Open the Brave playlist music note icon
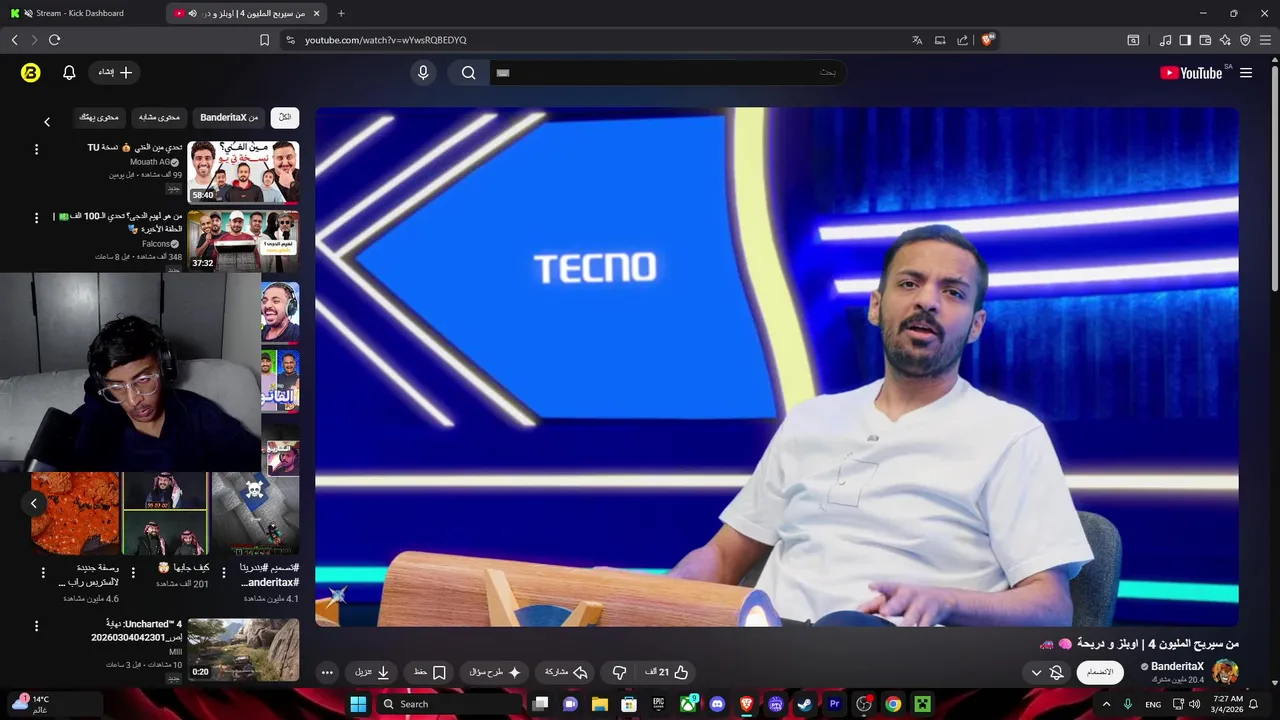This screenshot has height=720, width=1280. (1165, 40)
